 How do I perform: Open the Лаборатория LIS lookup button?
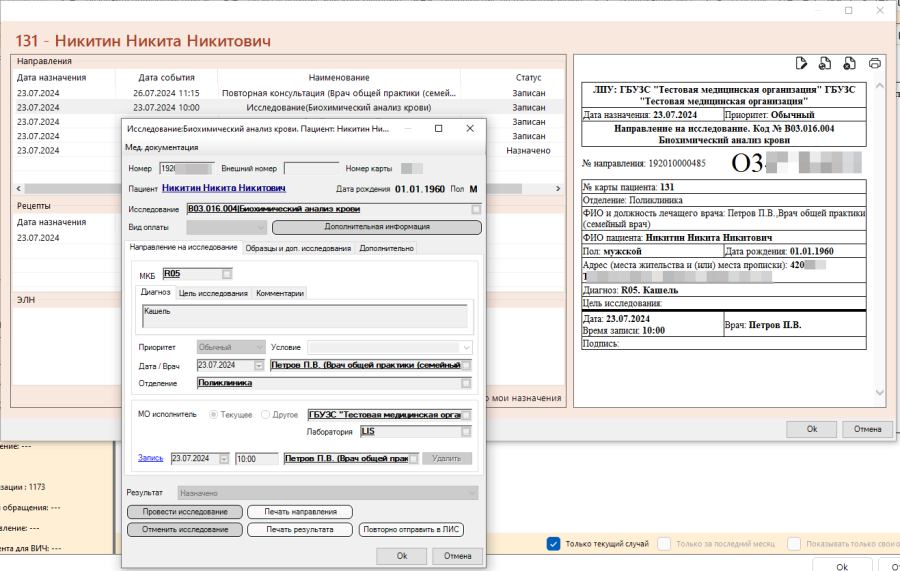pyautogui.click(x=466, y=432)
